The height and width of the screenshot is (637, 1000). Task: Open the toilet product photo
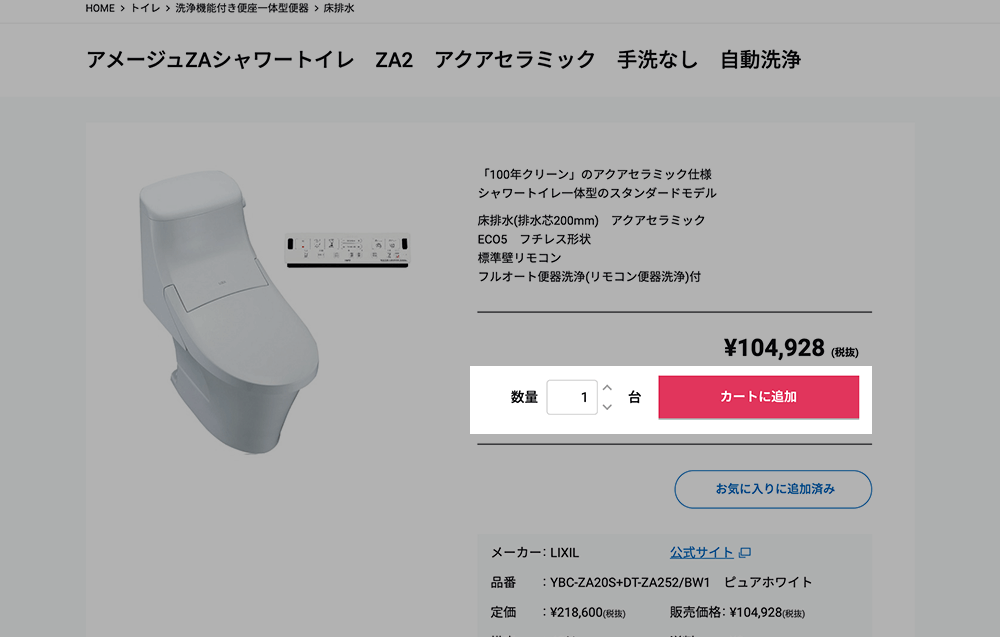229,312
